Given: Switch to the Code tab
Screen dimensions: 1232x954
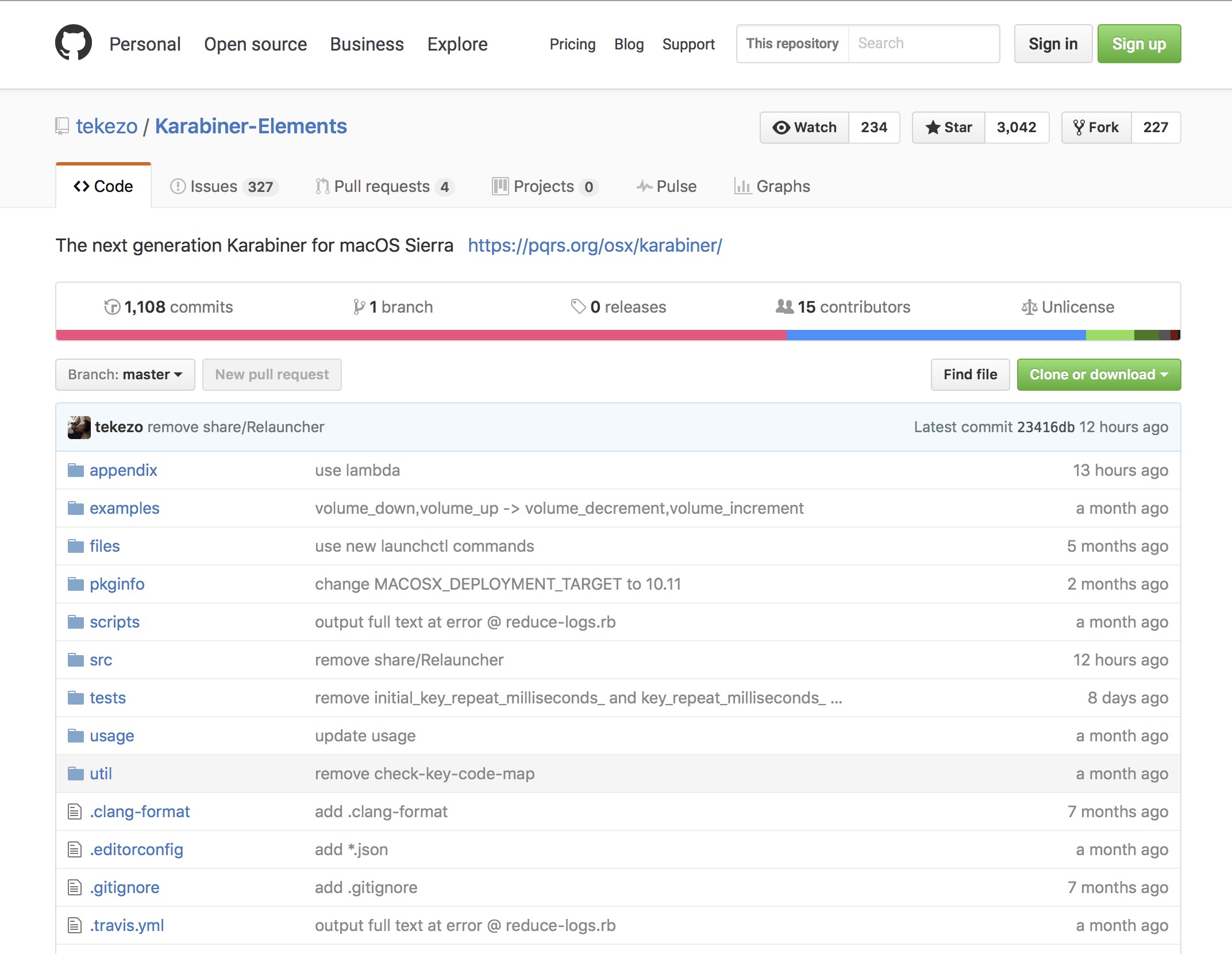Looking at the screenshot, I should pyautogui.click(x=103, y=186).
